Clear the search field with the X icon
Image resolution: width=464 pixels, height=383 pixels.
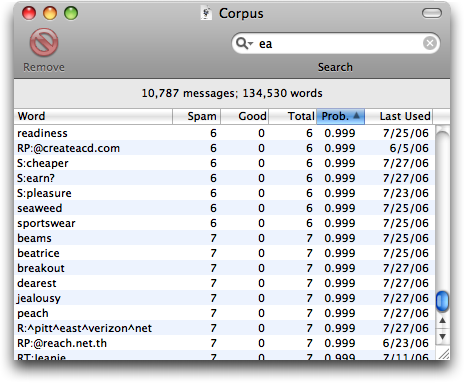[430, 43]
